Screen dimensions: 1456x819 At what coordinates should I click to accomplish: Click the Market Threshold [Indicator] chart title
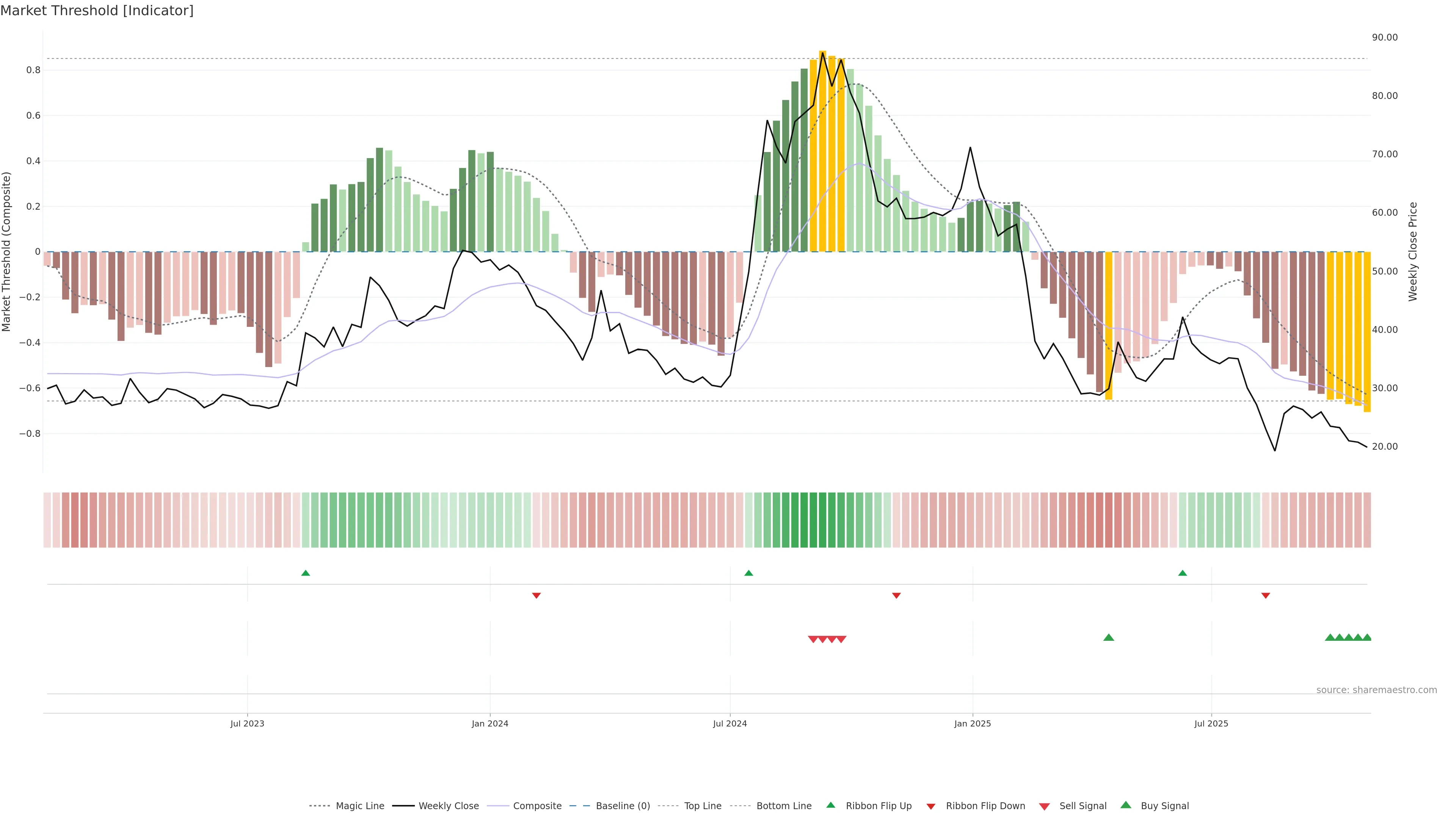pyautogui.click(x=97, y=11)
